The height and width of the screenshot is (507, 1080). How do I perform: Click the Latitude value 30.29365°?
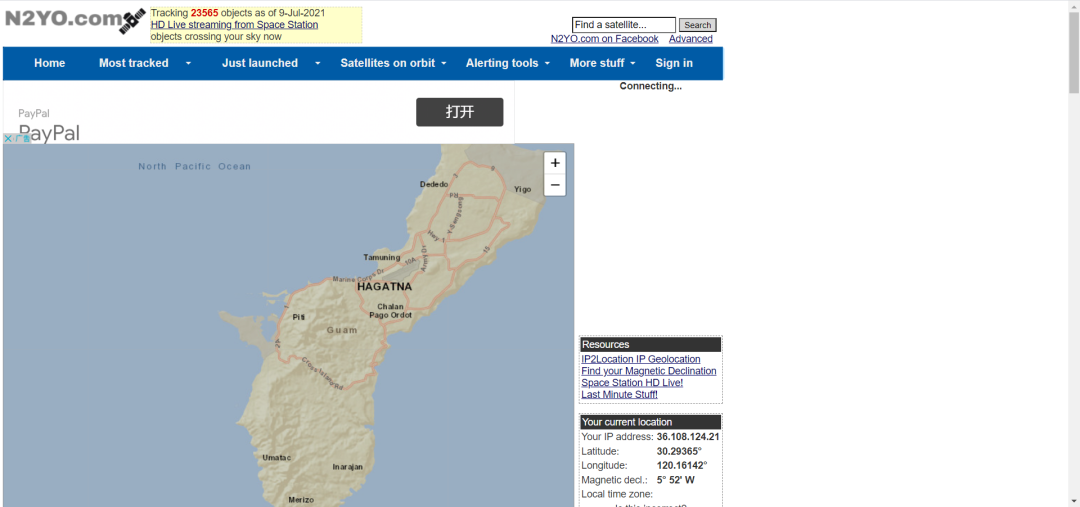coord(679,451)
